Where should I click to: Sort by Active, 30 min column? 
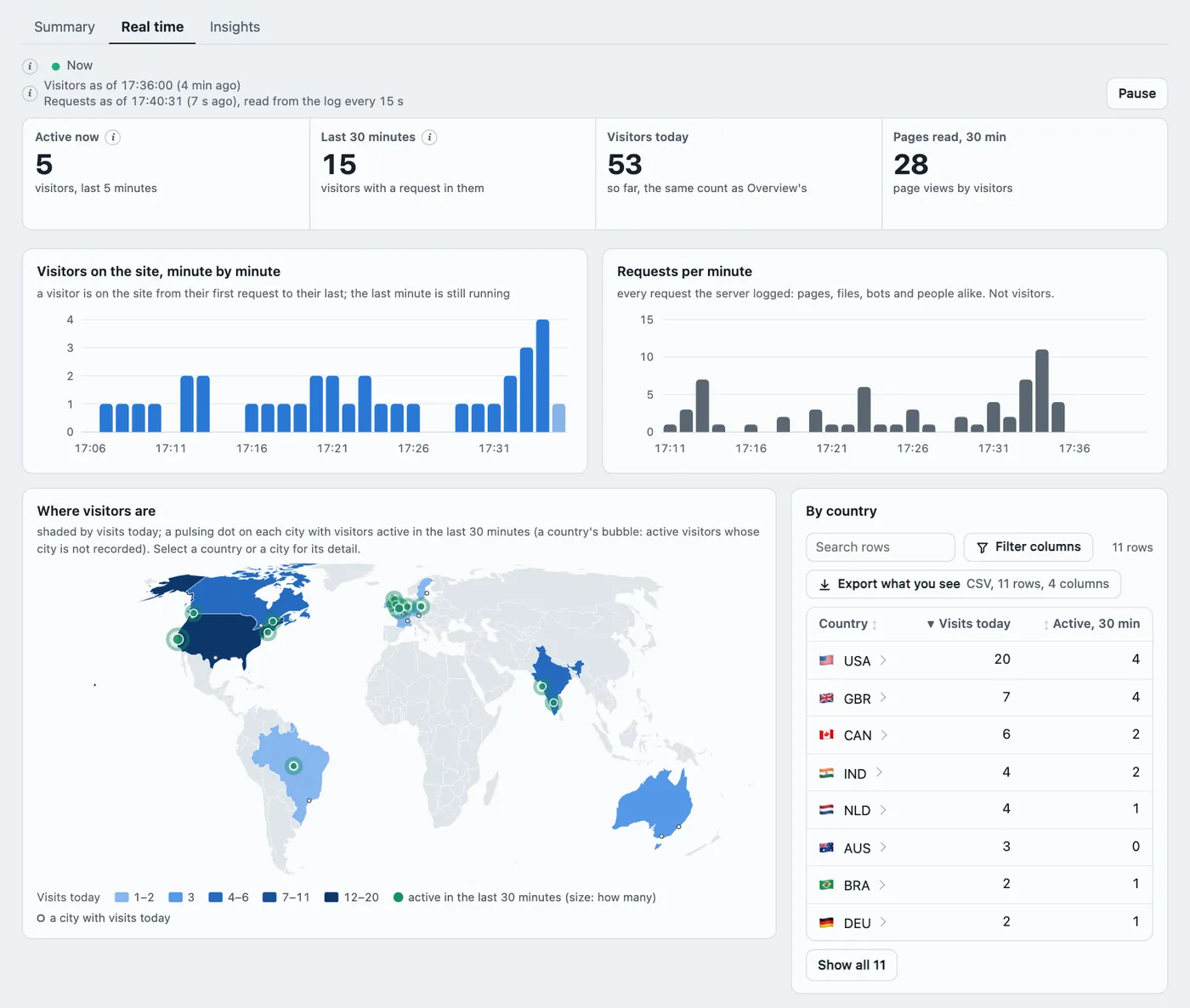pos(1091,624)
